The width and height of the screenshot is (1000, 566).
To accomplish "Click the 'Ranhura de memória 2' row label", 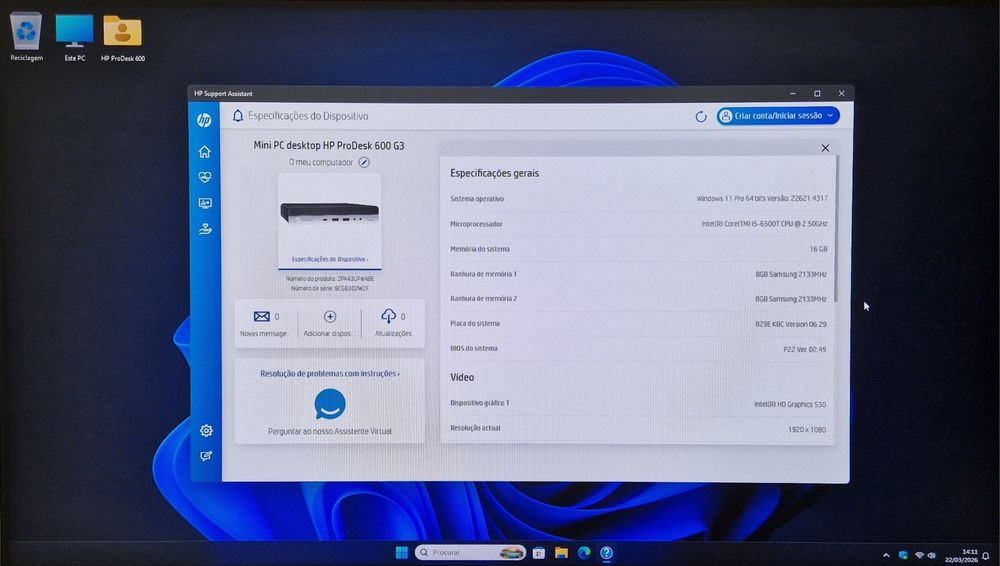I will [483, 299].
